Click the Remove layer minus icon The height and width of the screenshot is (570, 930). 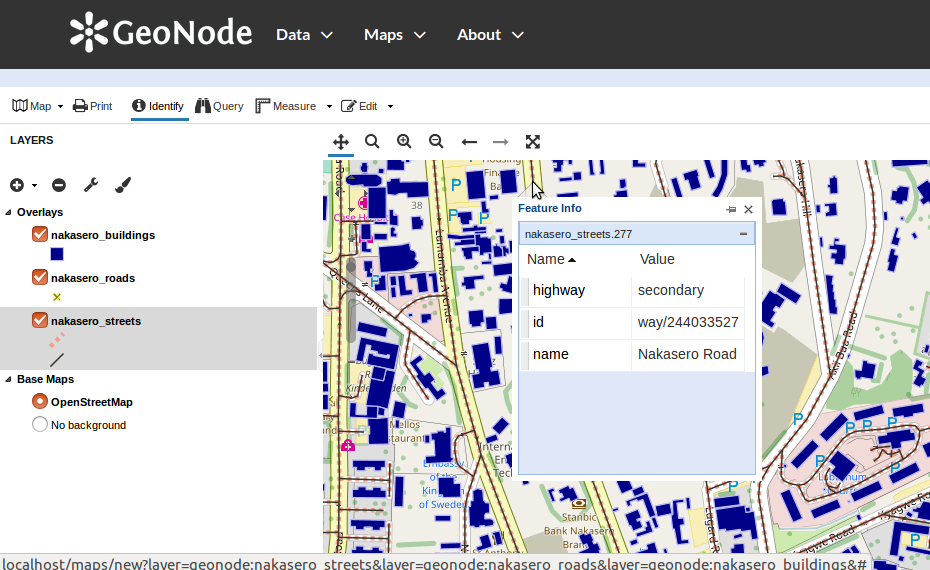[x=59, y=185]
